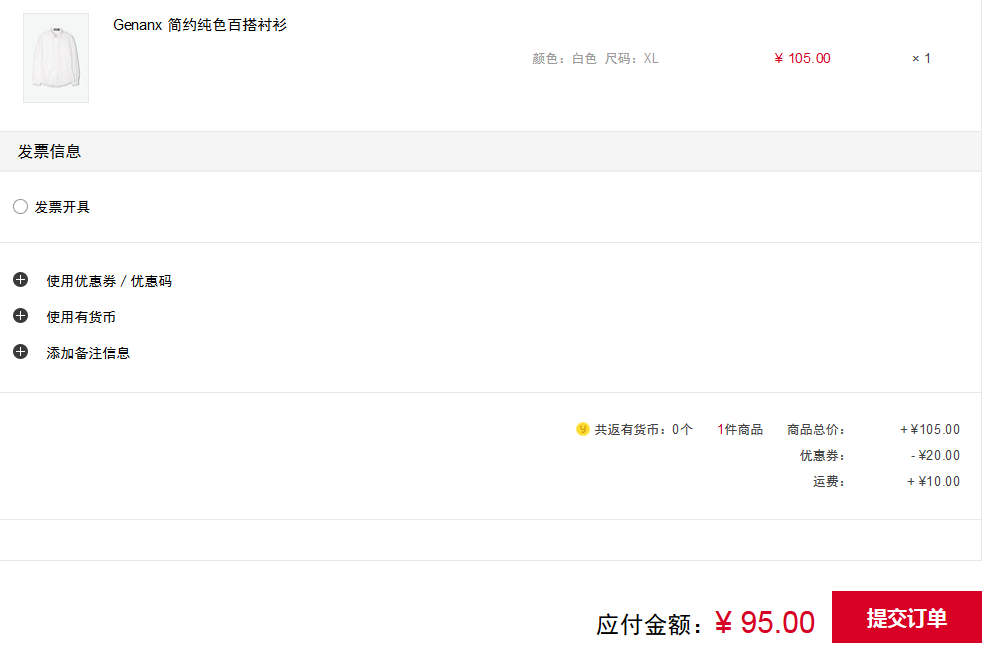This screenshot has height=649, width=985.
Task: Click the 优惠券 -¥20.00 discount amount
Action: 935,455
